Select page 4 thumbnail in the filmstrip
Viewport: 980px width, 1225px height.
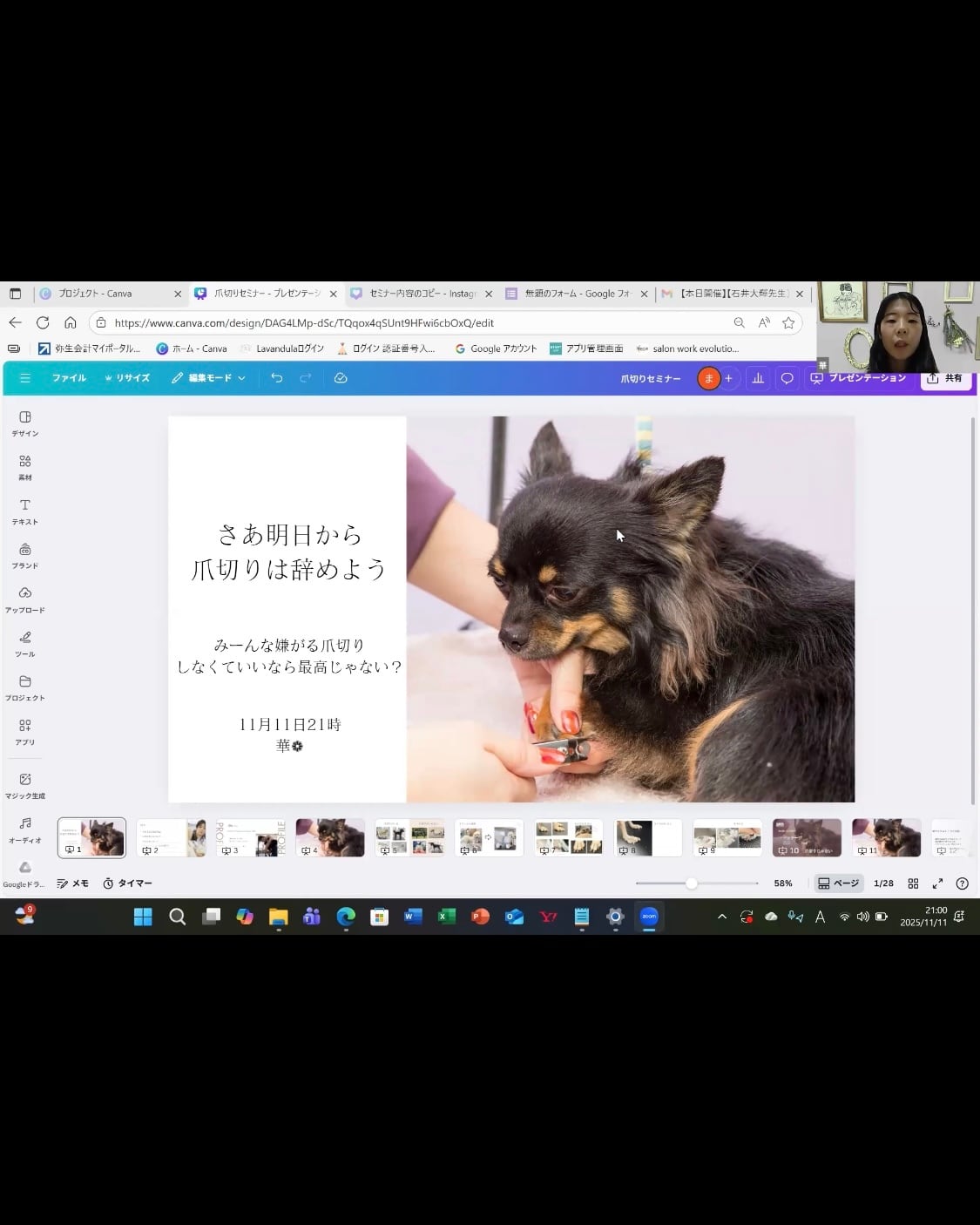click(x=330, y=837)
